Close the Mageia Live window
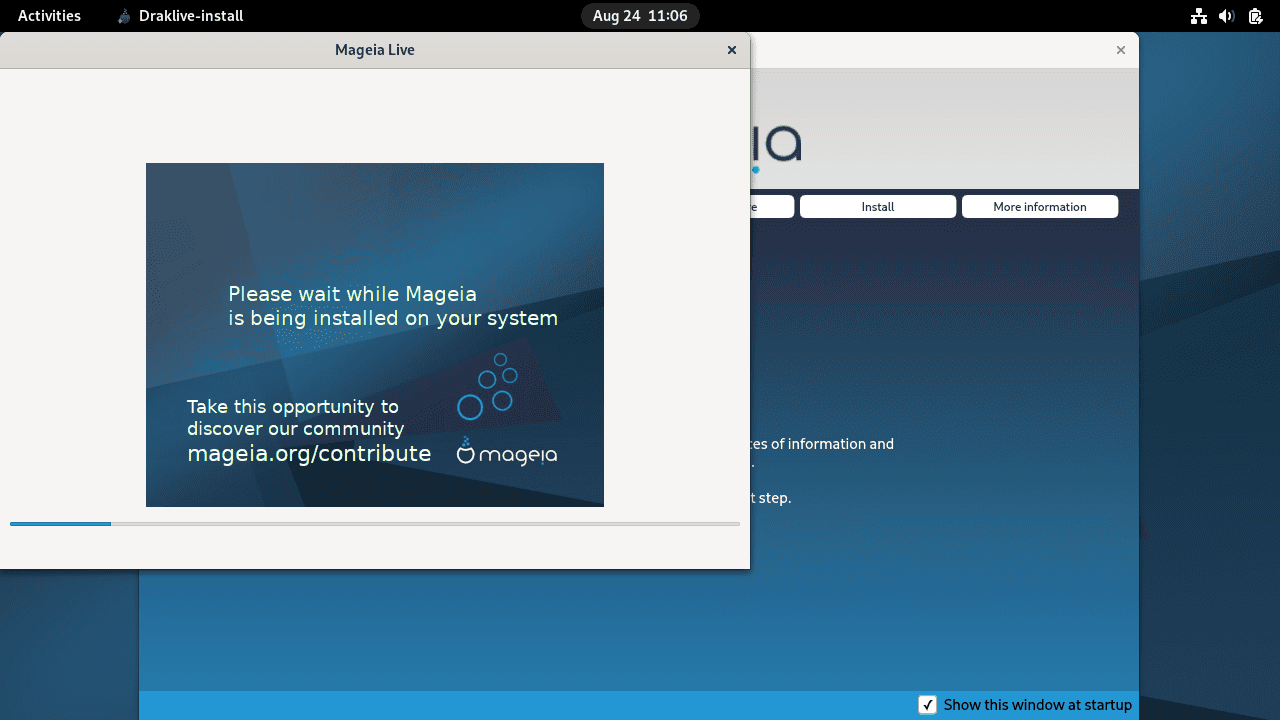The image size is (1280, 720). [x=732, y=50]
